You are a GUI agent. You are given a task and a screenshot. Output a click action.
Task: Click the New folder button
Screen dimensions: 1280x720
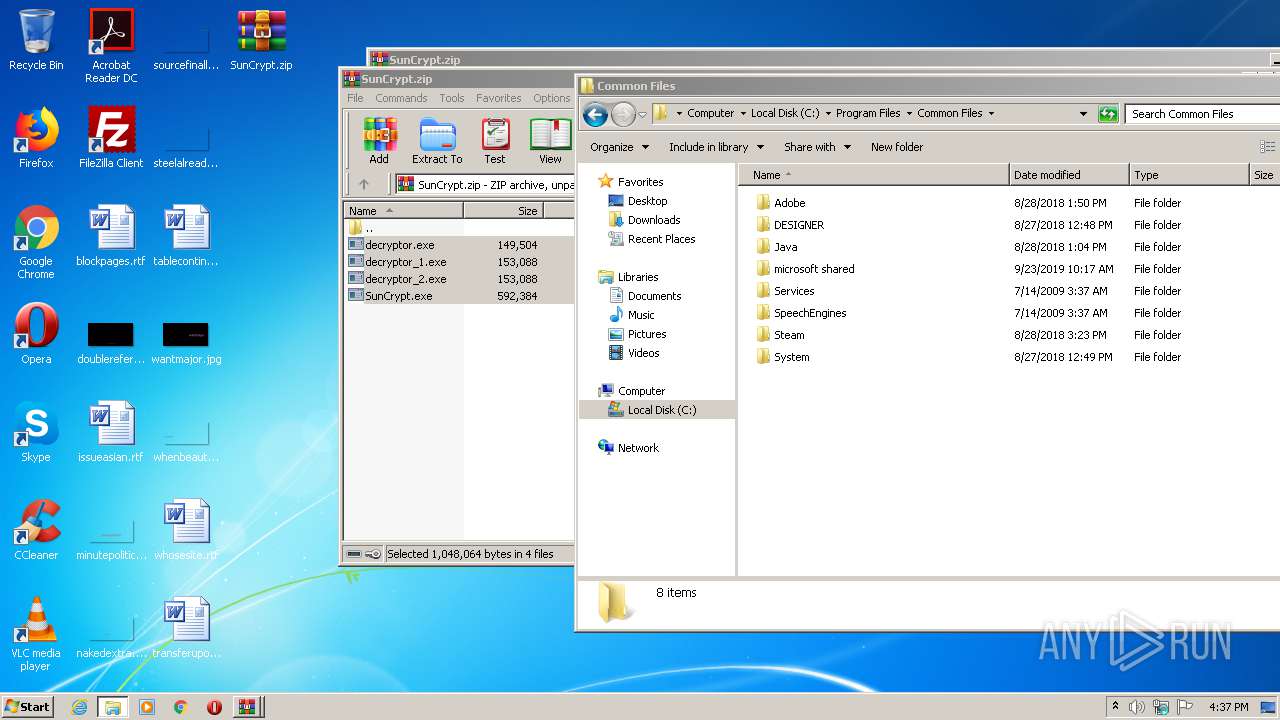tap(897, 147)
